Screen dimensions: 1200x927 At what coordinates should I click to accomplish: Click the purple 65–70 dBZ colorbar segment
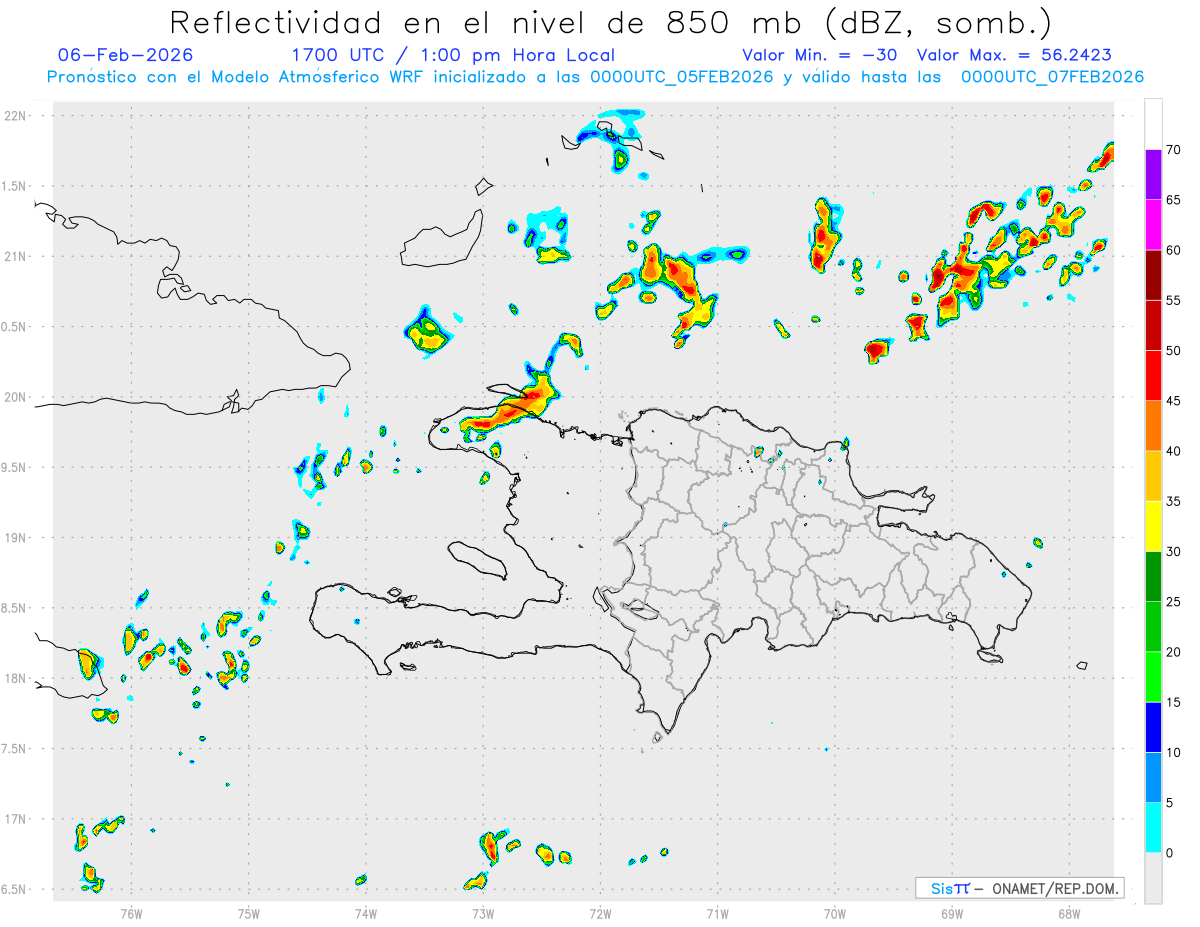pyautogui.click(x=1153, y=175)
